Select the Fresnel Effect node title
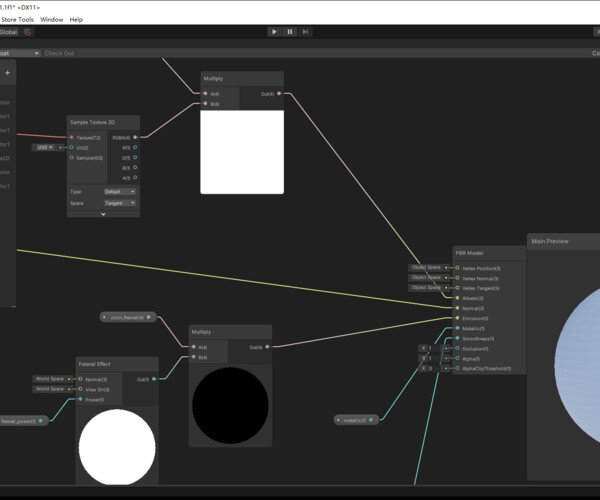The image size is (600, 500). pyautogui.click(x=95, y=364)
